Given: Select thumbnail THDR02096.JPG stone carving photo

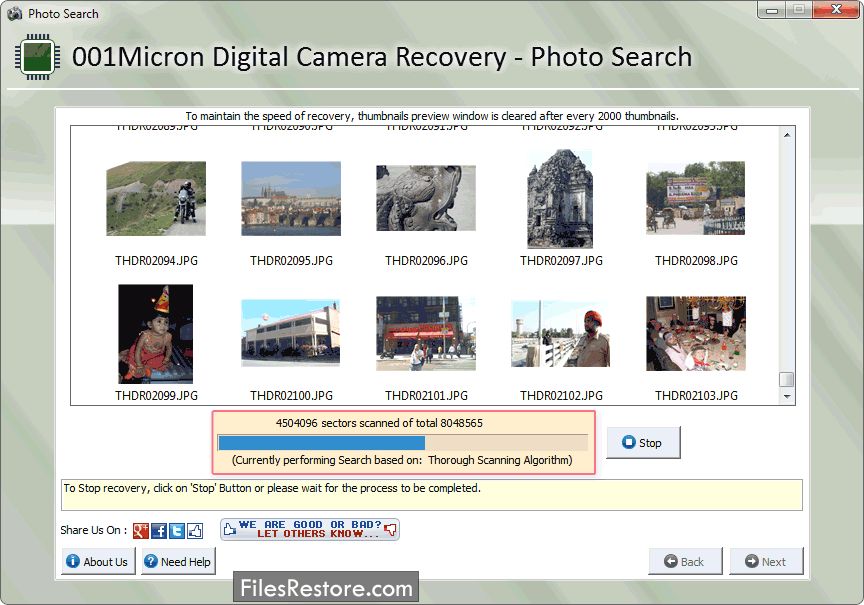Looking at the screenshot, I should coord(426,198).
